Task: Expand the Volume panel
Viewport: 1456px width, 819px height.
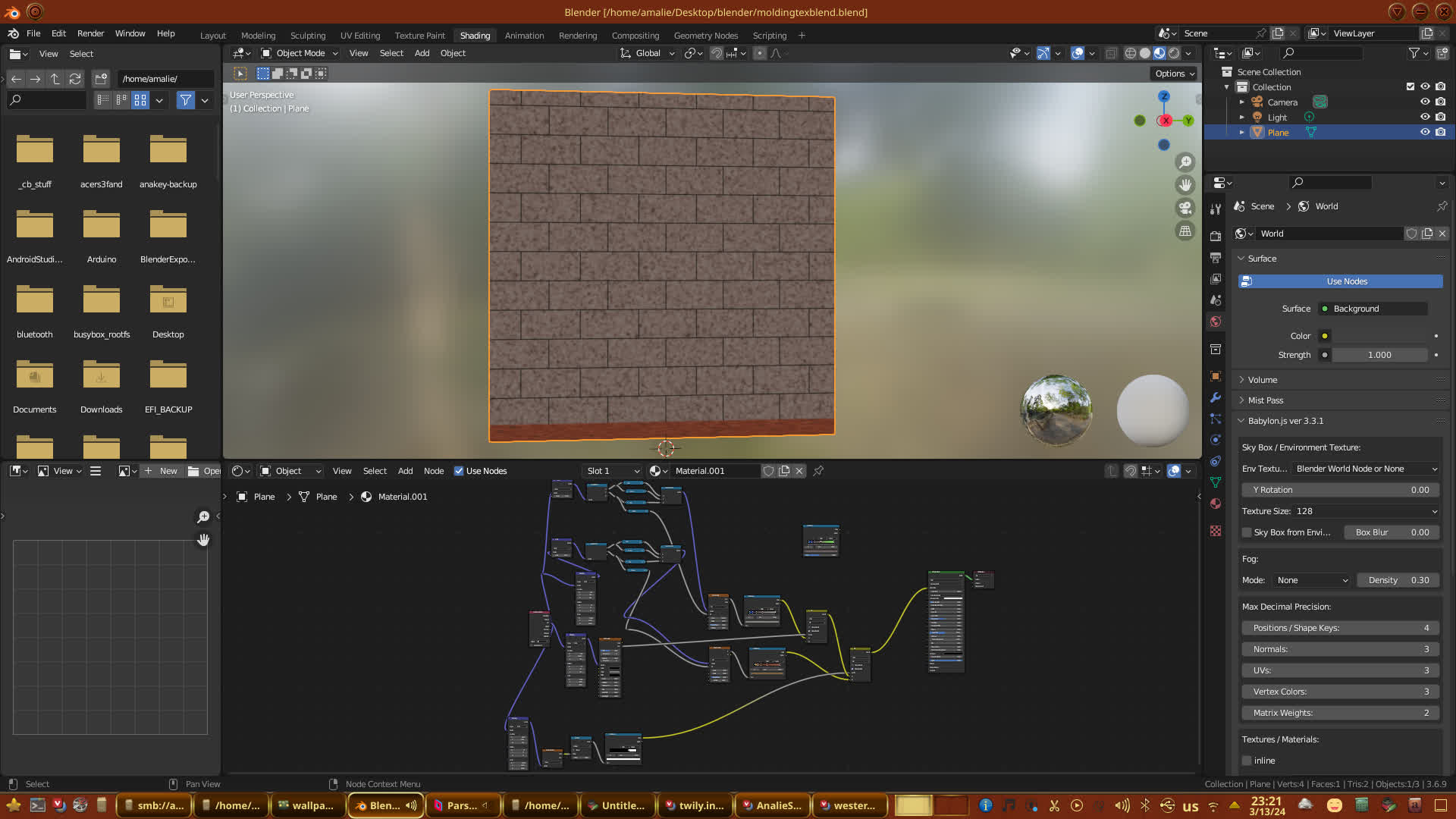Action: tap(1263, 380)
